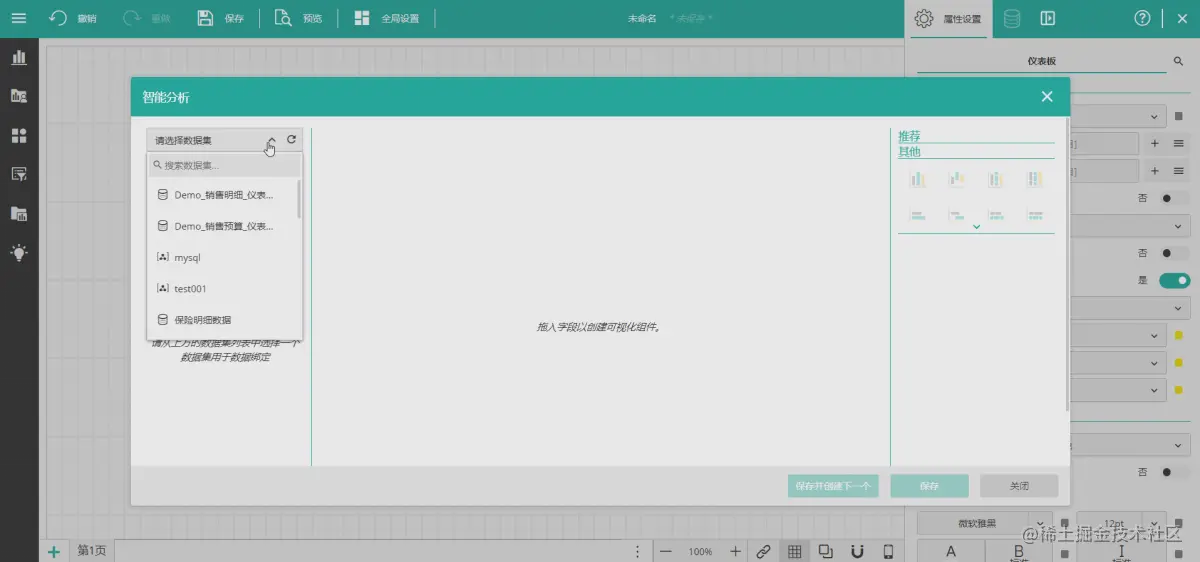Open help via the question mark icon
This screenshot has height=562, width=1200.
tap(1143, 18)
